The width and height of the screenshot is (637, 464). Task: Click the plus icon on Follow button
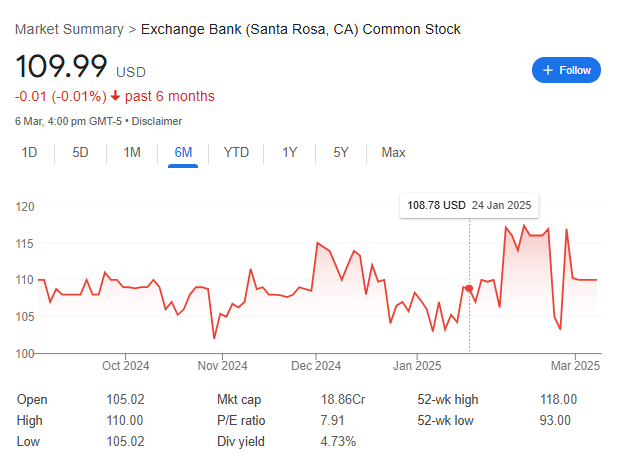548,70
